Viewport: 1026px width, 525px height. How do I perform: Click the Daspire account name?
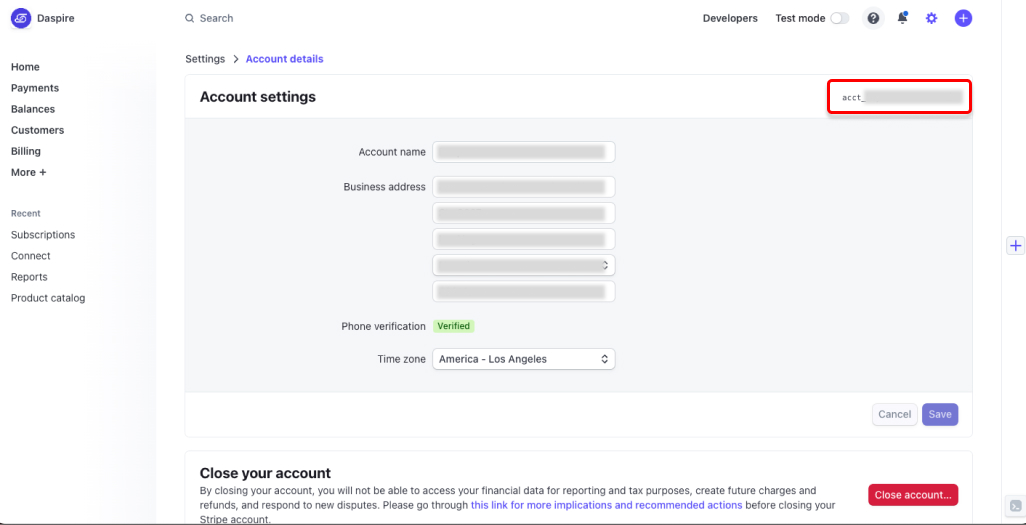pyautogui.click(x=56, y=18)
